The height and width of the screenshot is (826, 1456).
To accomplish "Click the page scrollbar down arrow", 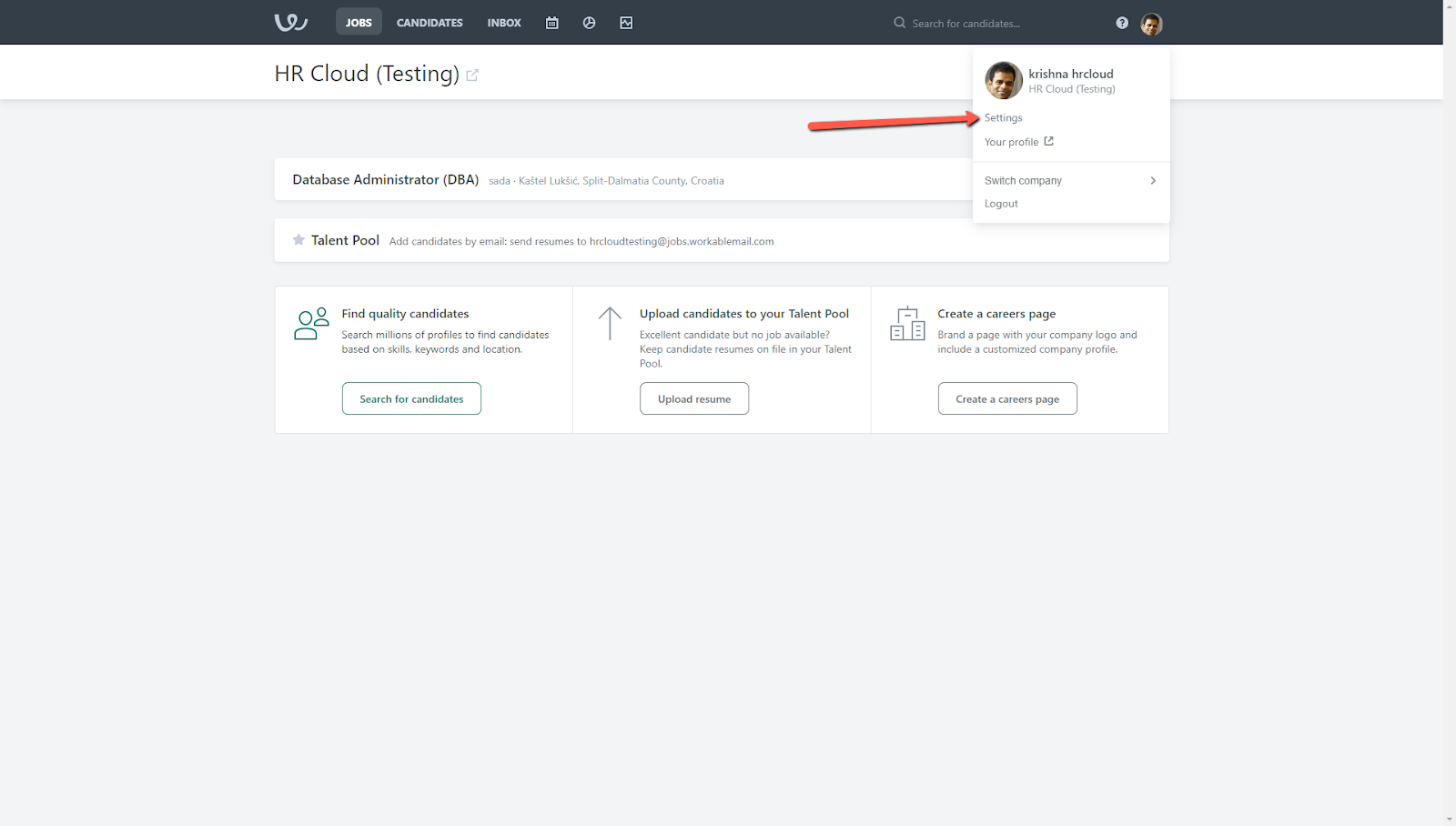I will 1450,820.
